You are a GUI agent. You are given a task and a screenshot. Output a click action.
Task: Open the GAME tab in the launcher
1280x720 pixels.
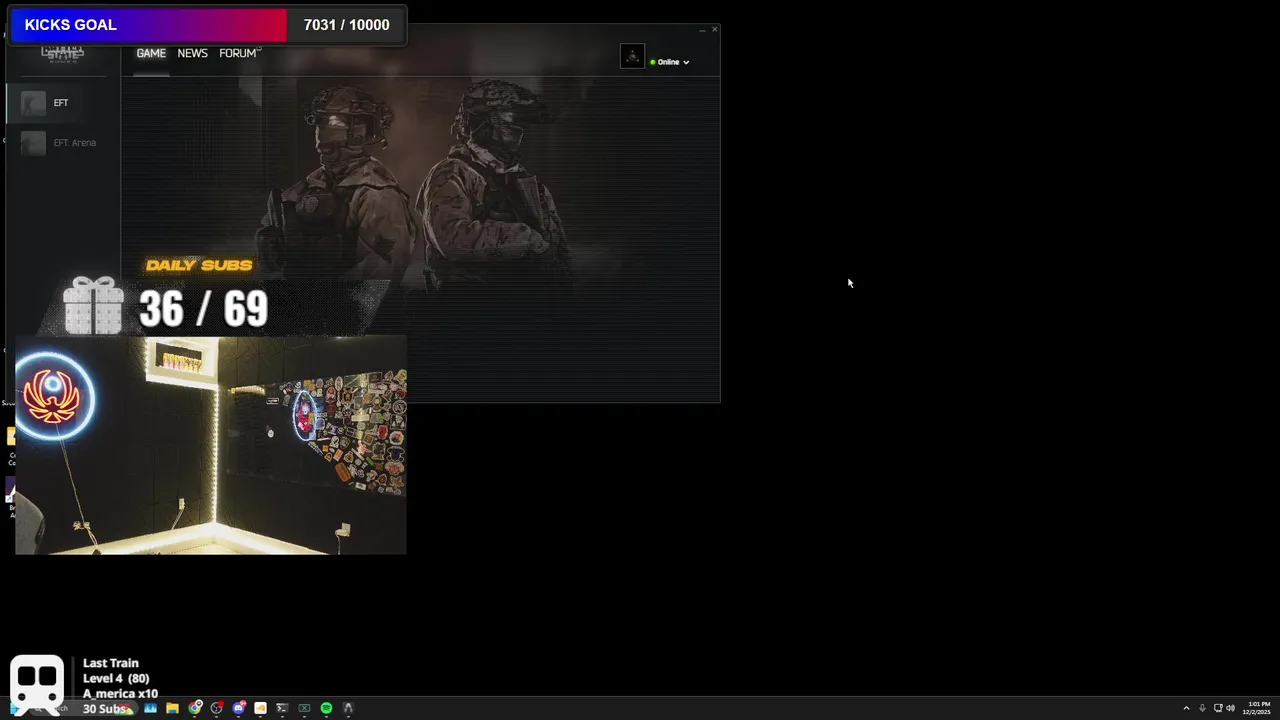tap(151, 53)
